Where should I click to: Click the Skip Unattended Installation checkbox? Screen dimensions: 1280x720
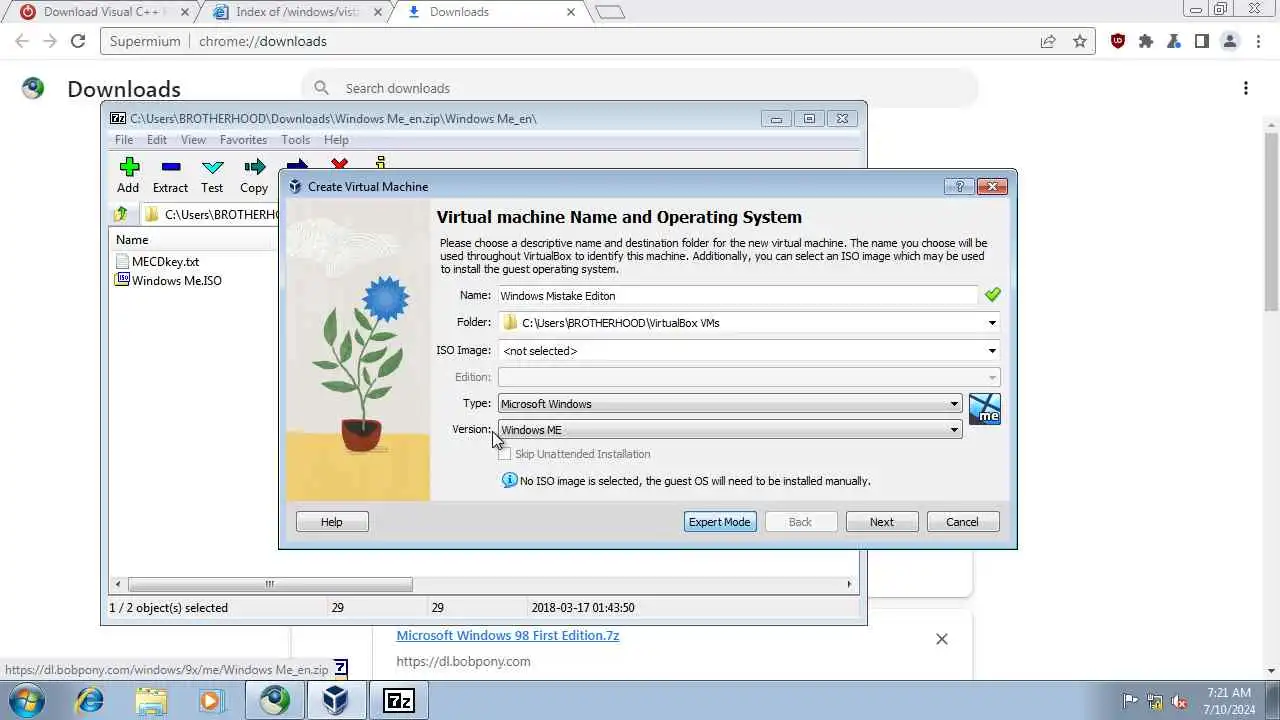[x=505, y=454]
